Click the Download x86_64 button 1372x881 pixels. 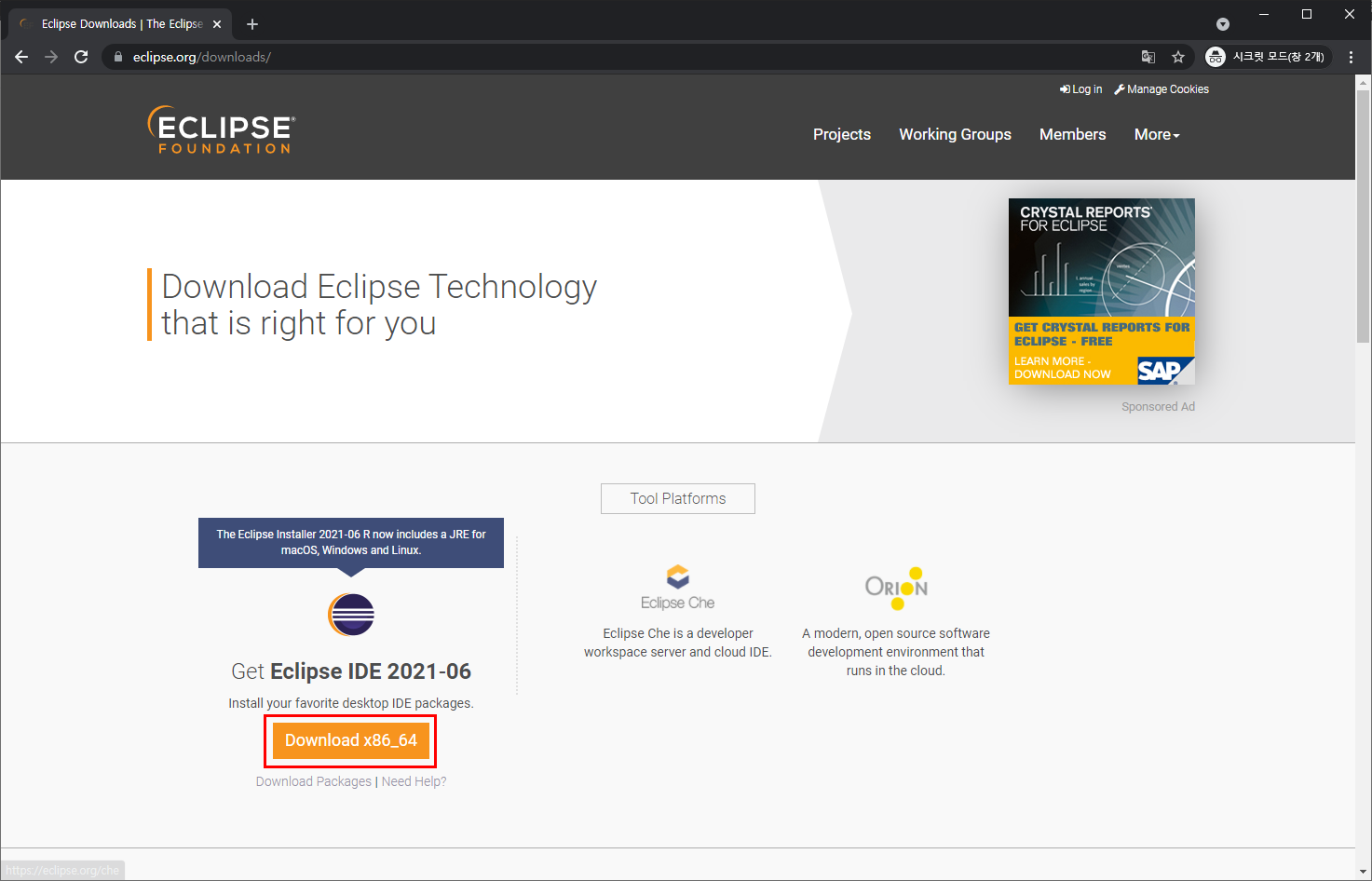pyautogui.click(x=351, y=740)
